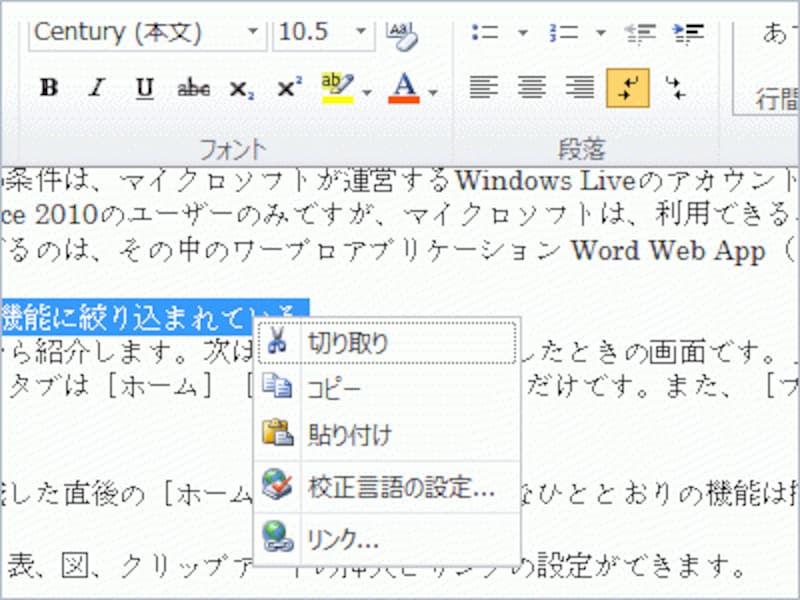The image size is (800, 600).
Task: Apply Subscript formatting
Action: 241,89
